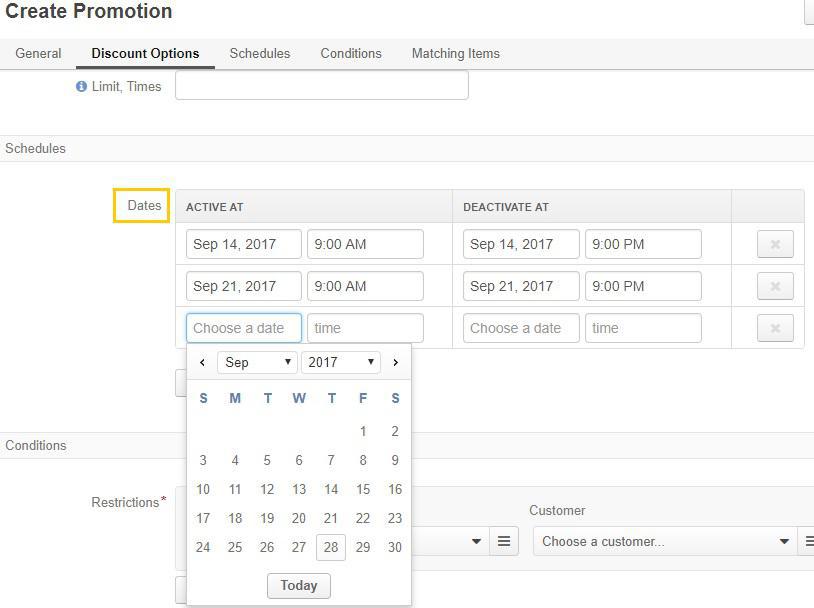The width and height of the screenshot is (814, 608).
Task: Open the calendar year dropdown showing 2017
Action: click(x=341, y=362)
